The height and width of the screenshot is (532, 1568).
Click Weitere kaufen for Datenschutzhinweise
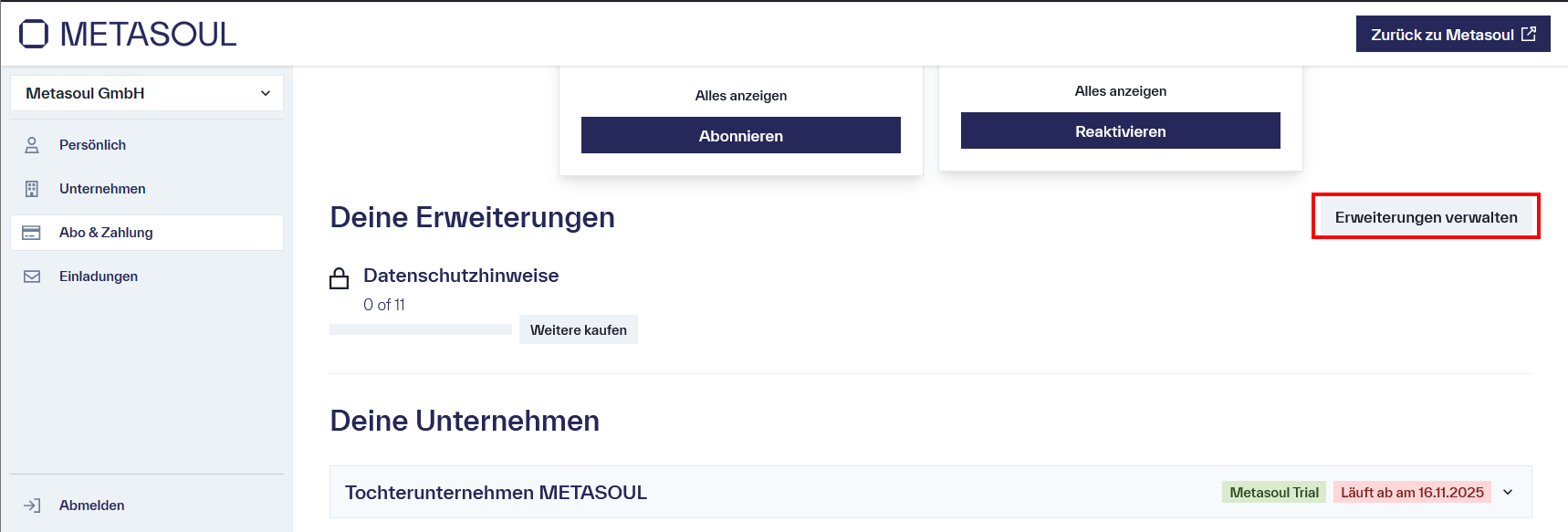pyautogui.click(x=578, y=329)
